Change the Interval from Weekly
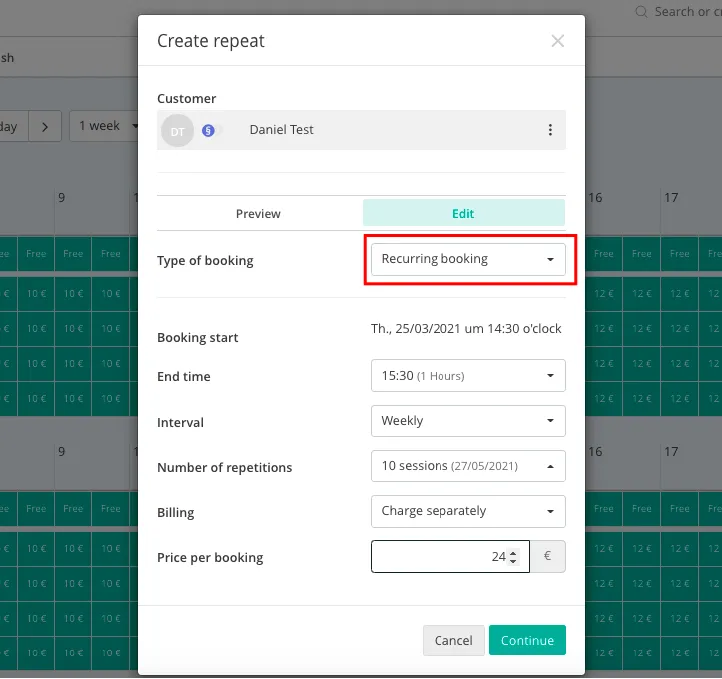The image size is (722, 679). tap(467, 421)
